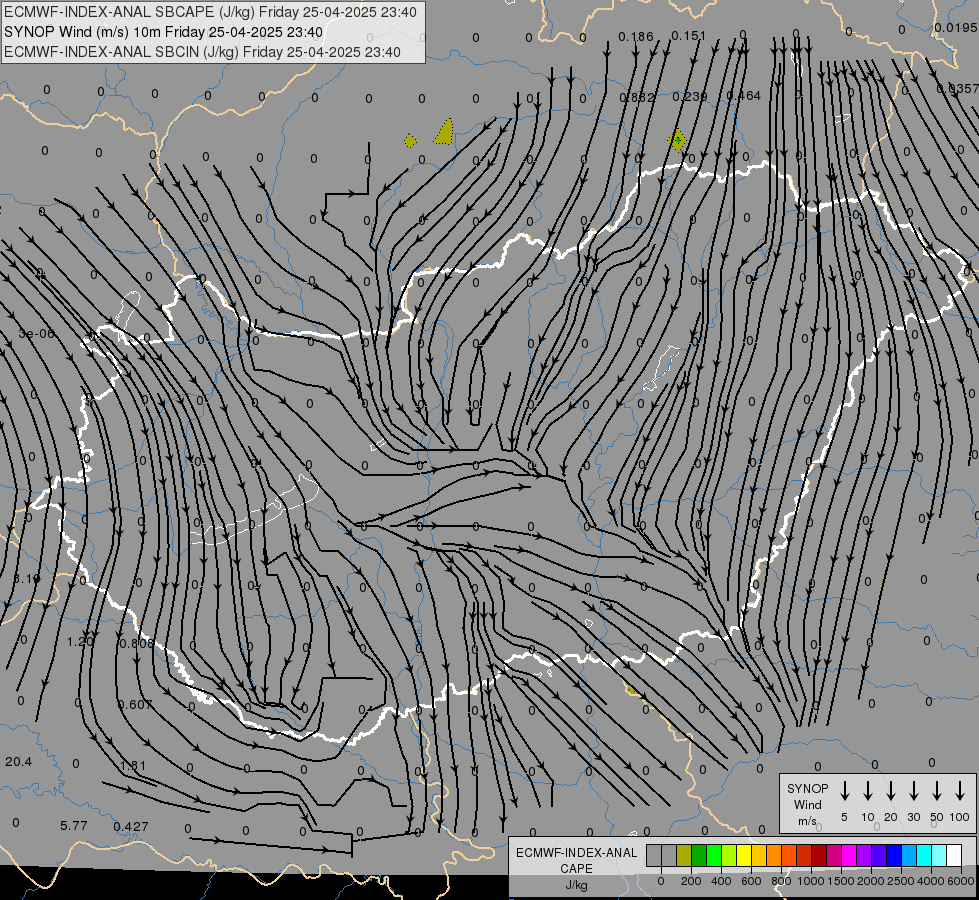Click the map value 1.81

click(x=133, y=766)
